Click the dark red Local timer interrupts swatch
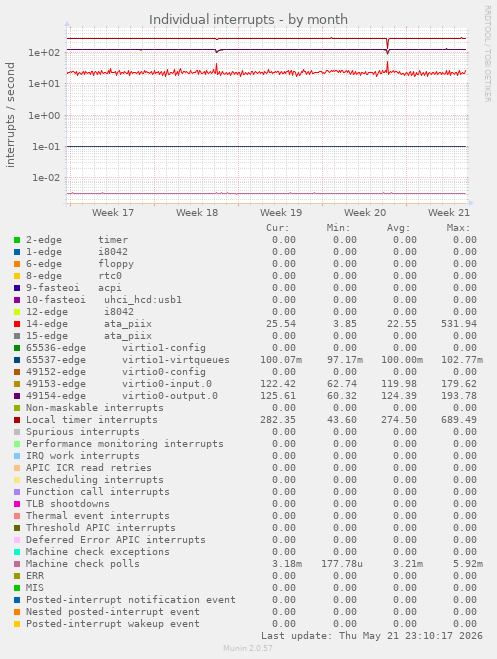 [17, 420]
